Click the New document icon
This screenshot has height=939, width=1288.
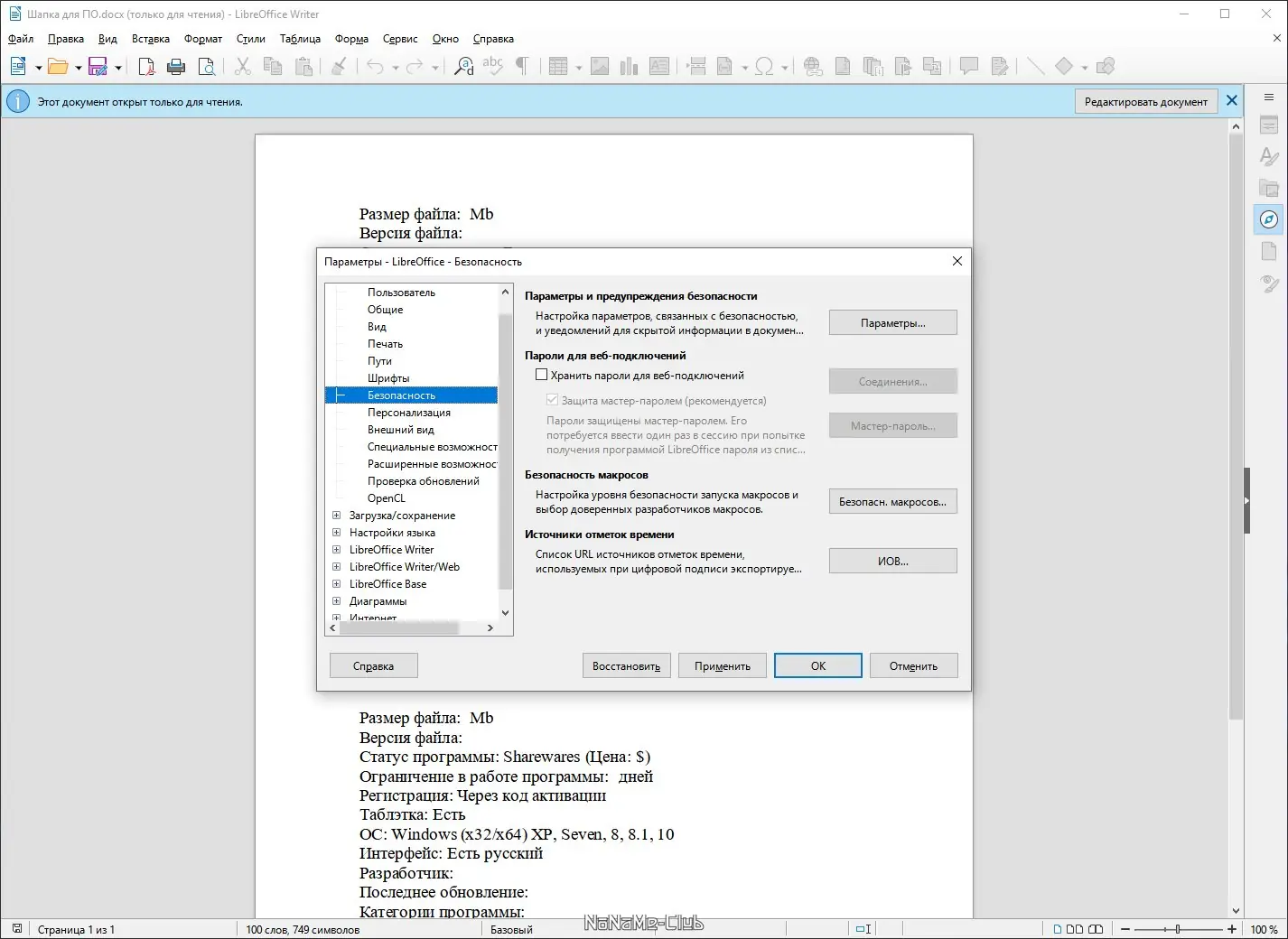pyautogui.click(x=18, y=66)
